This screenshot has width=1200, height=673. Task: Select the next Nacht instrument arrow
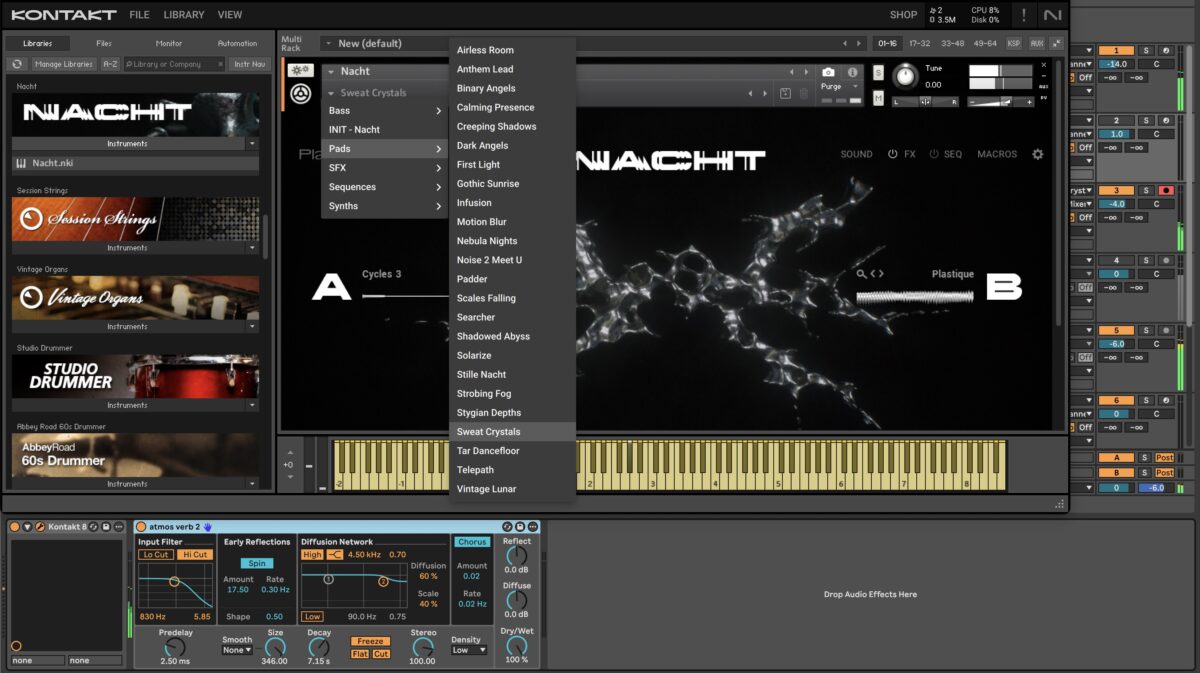[806, 72]
